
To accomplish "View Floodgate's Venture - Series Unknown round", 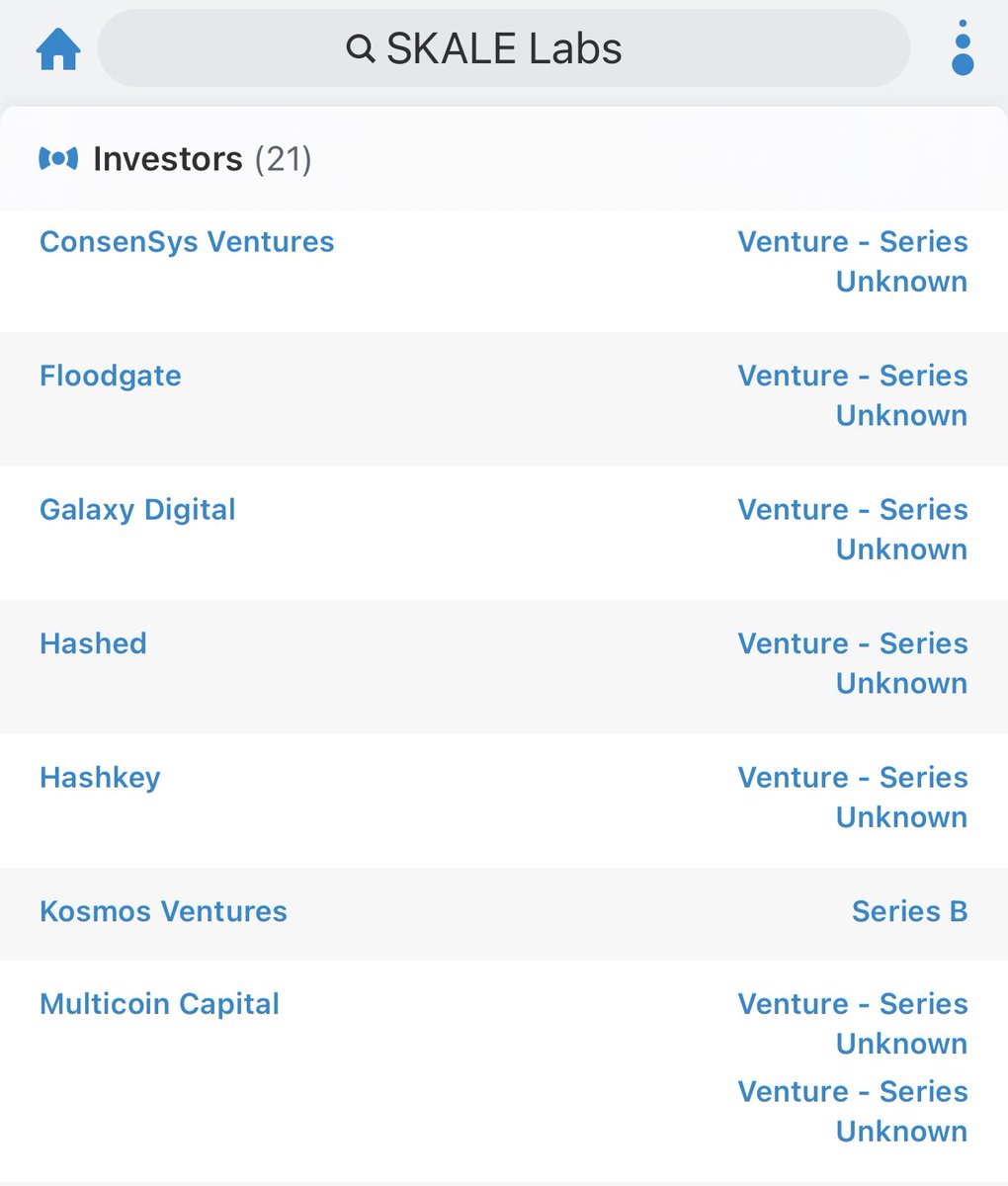I will pyautogui.click(x=852, y=395).
